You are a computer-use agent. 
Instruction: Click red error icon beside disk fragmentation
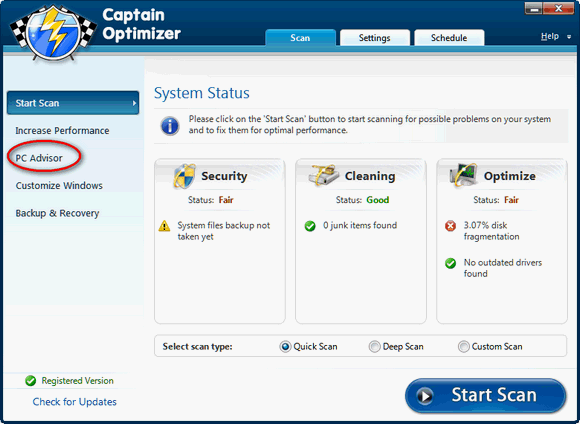click(x=450, y=226)
